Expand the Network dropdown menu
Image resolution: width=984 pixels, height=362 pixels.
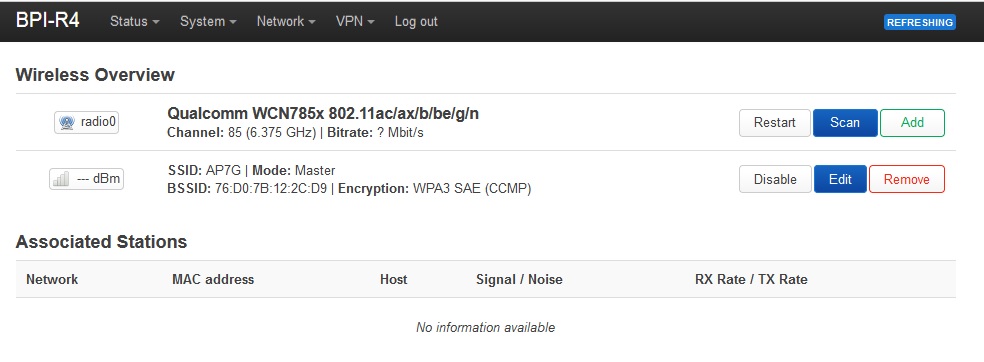click(286, 21)
